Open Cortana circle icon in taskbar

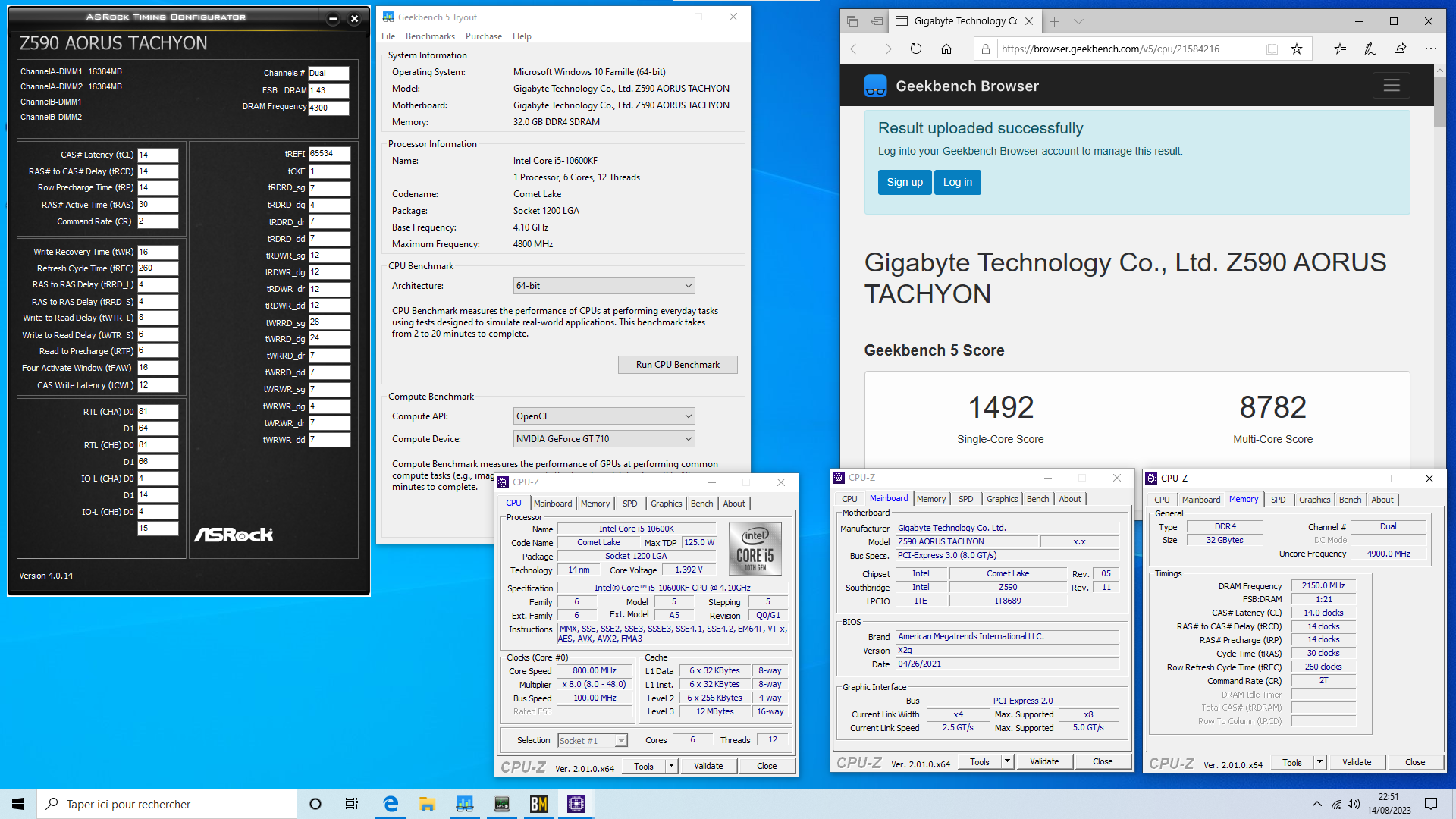pos(315,804)
